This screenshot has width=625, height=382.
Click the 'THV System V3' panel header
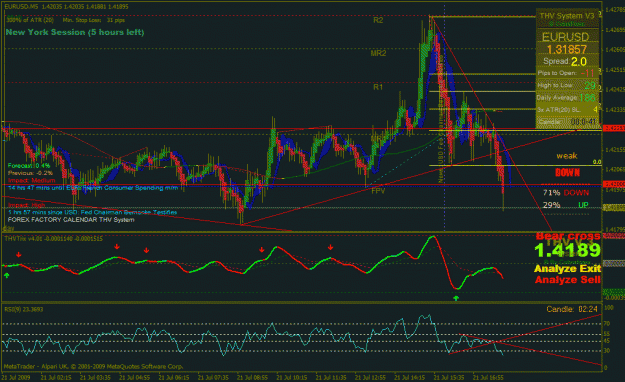[x=567, y=16]
